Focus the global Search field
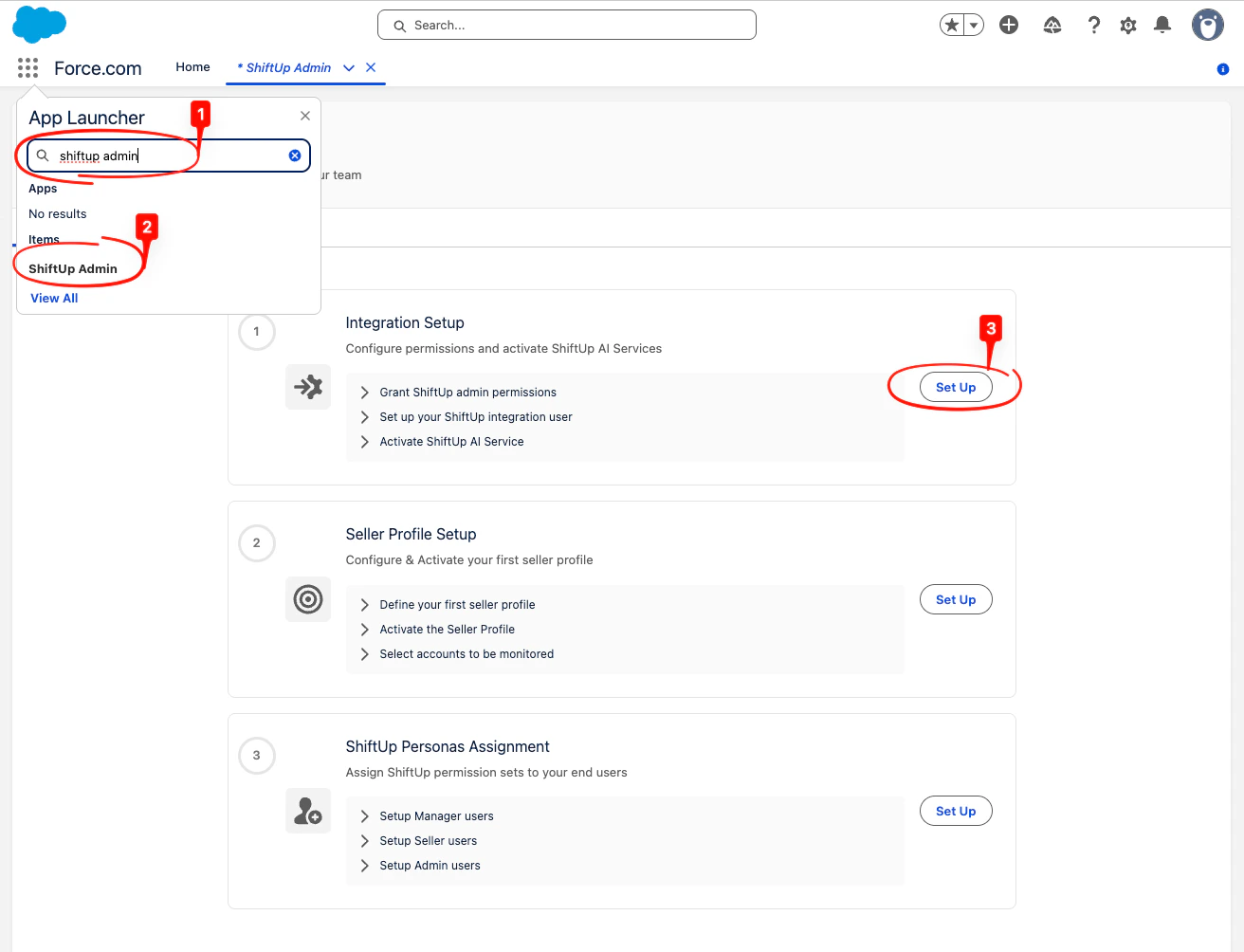 567,25
